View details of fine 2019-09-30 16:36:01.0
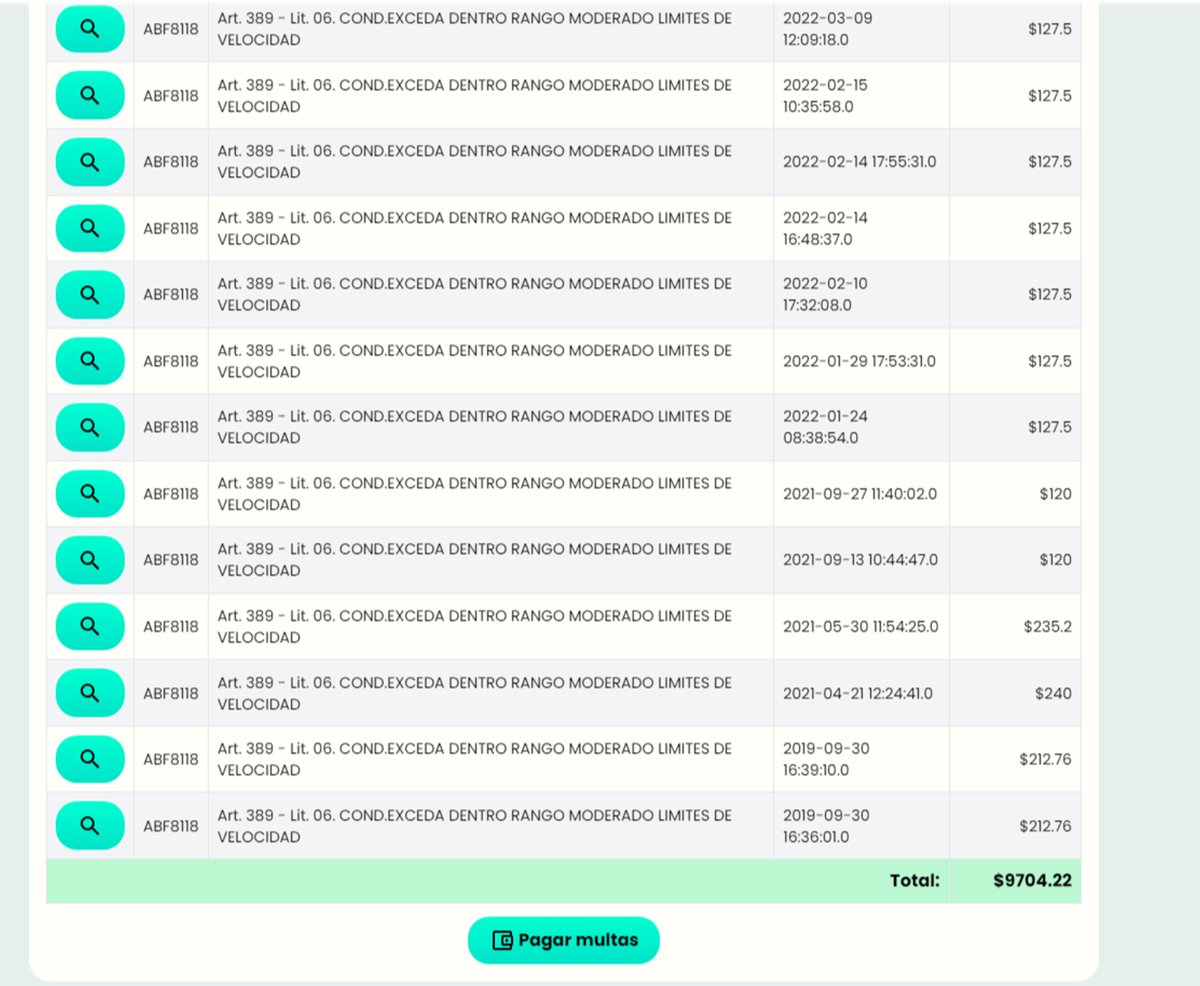1200x986 pixels. tap(90, 826)
